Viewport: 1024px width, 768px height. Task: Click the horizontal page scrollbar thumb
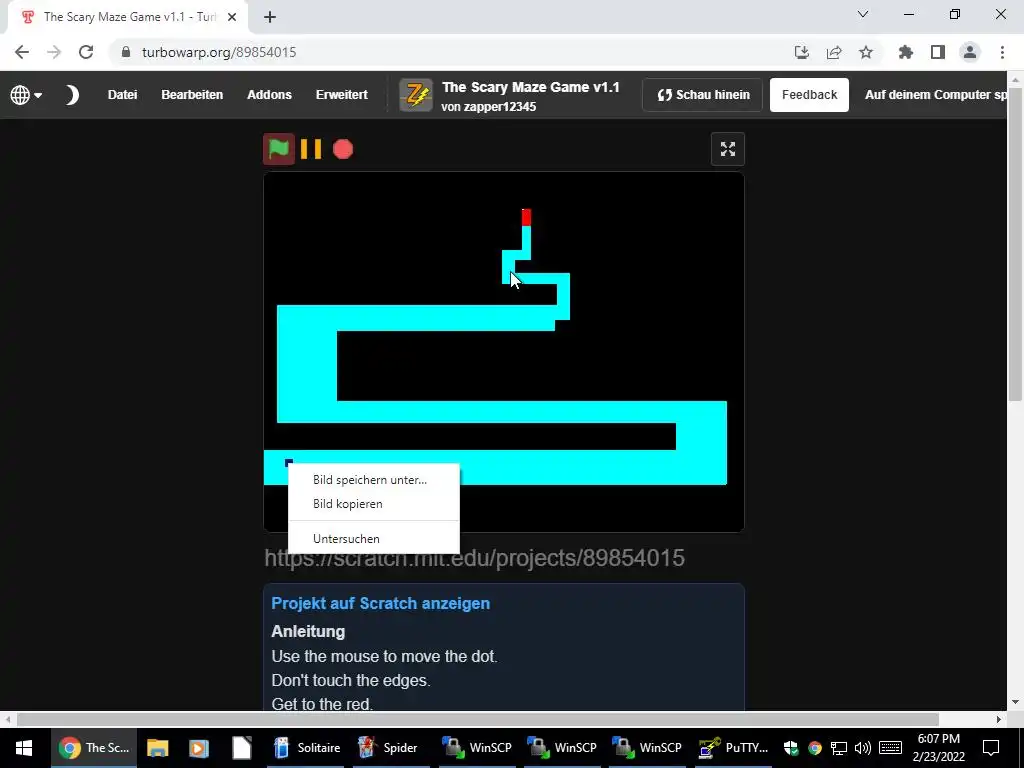(478, 720)
